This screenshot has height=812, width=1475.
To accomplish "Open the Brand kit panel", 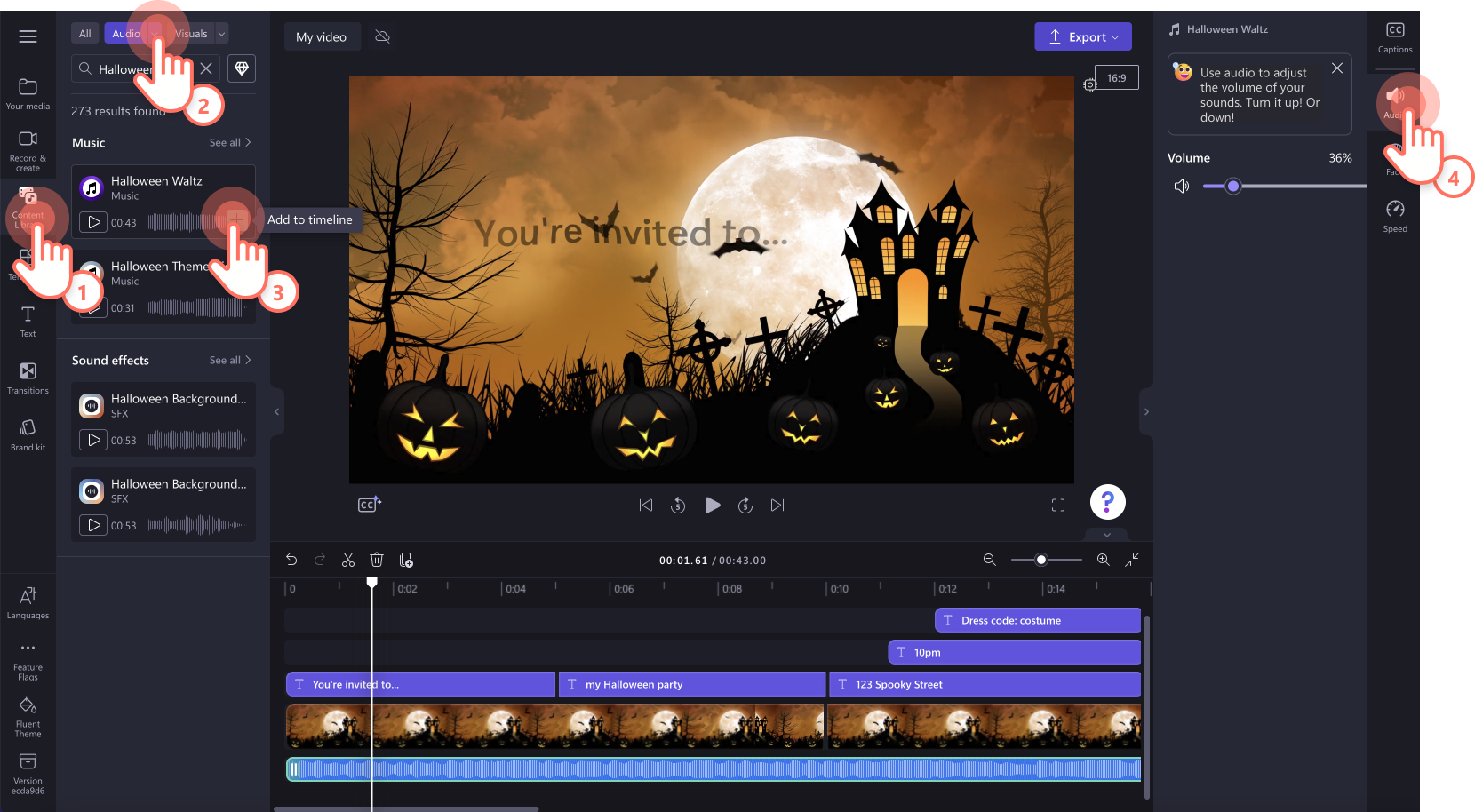I will point(28,435).
